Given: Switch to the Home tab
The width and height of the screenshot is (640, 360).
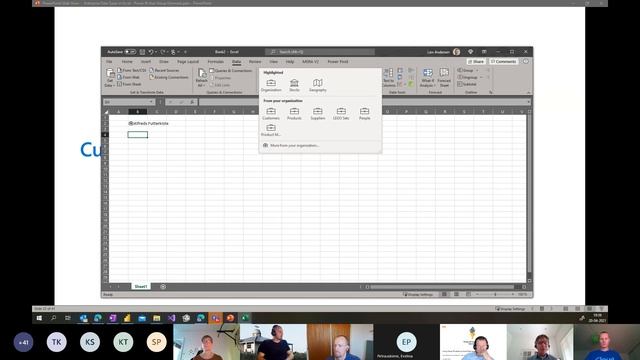Looking at the screenshot, I should (127, 62).
